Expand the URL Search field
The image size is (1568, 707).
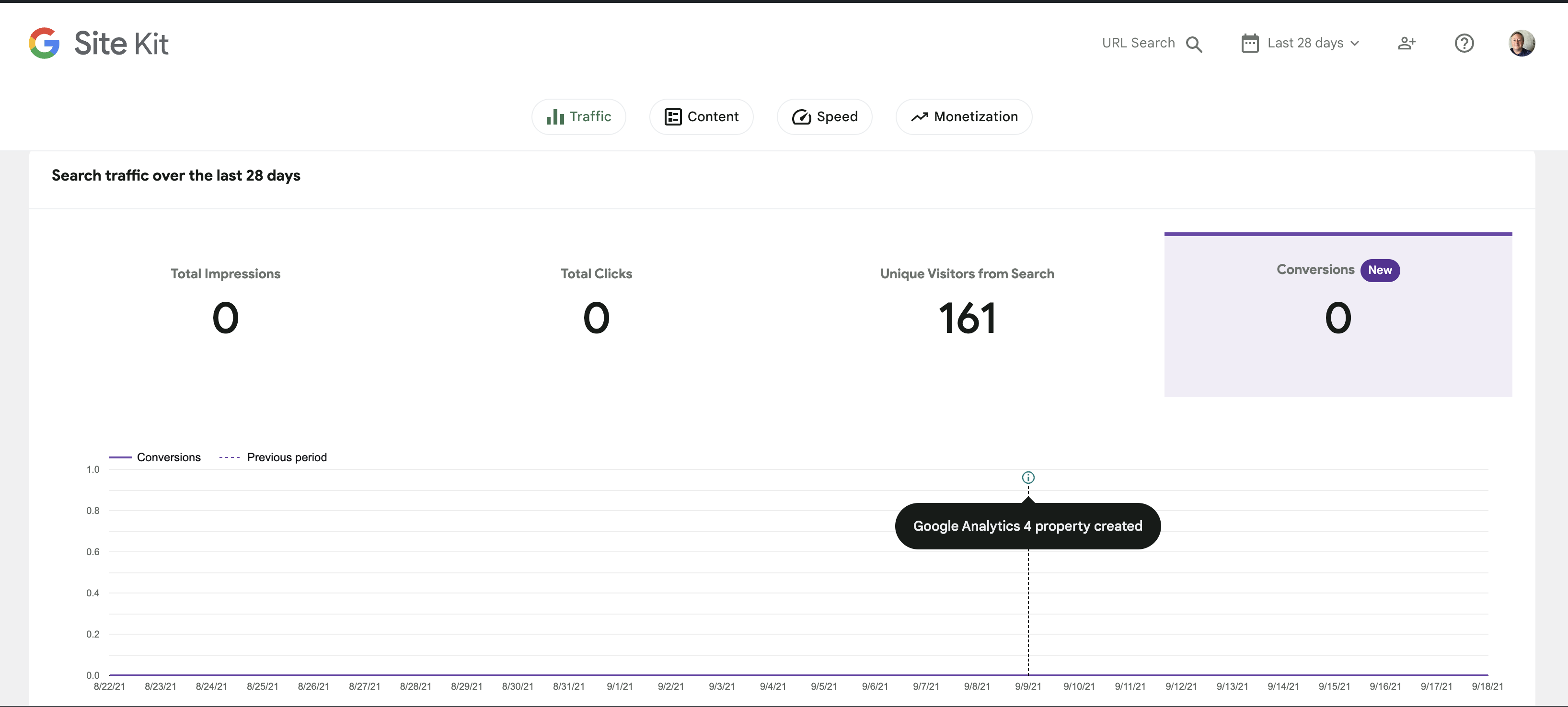pos(1139,43)
